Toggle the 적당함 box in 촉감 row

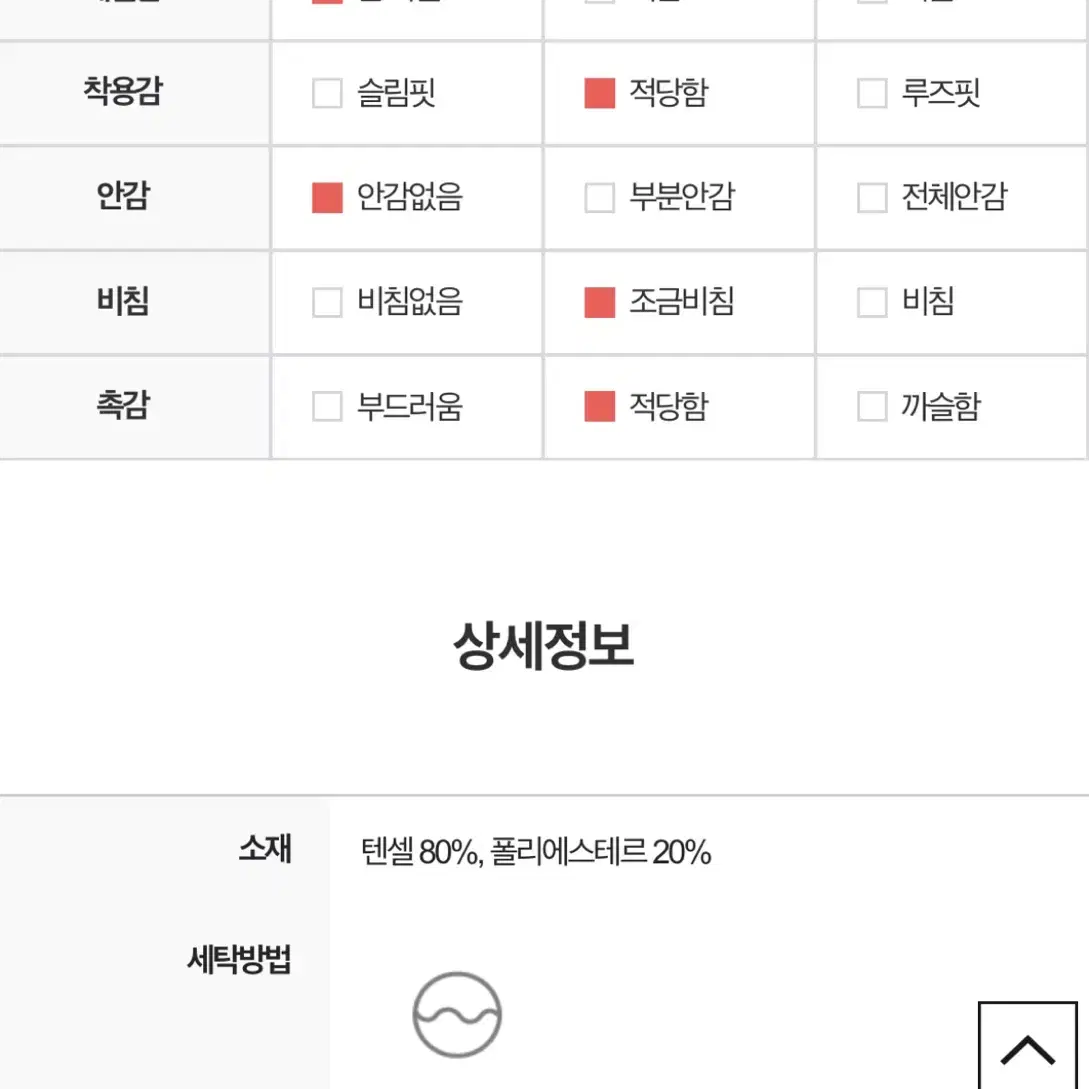click(x=599, y=406)
